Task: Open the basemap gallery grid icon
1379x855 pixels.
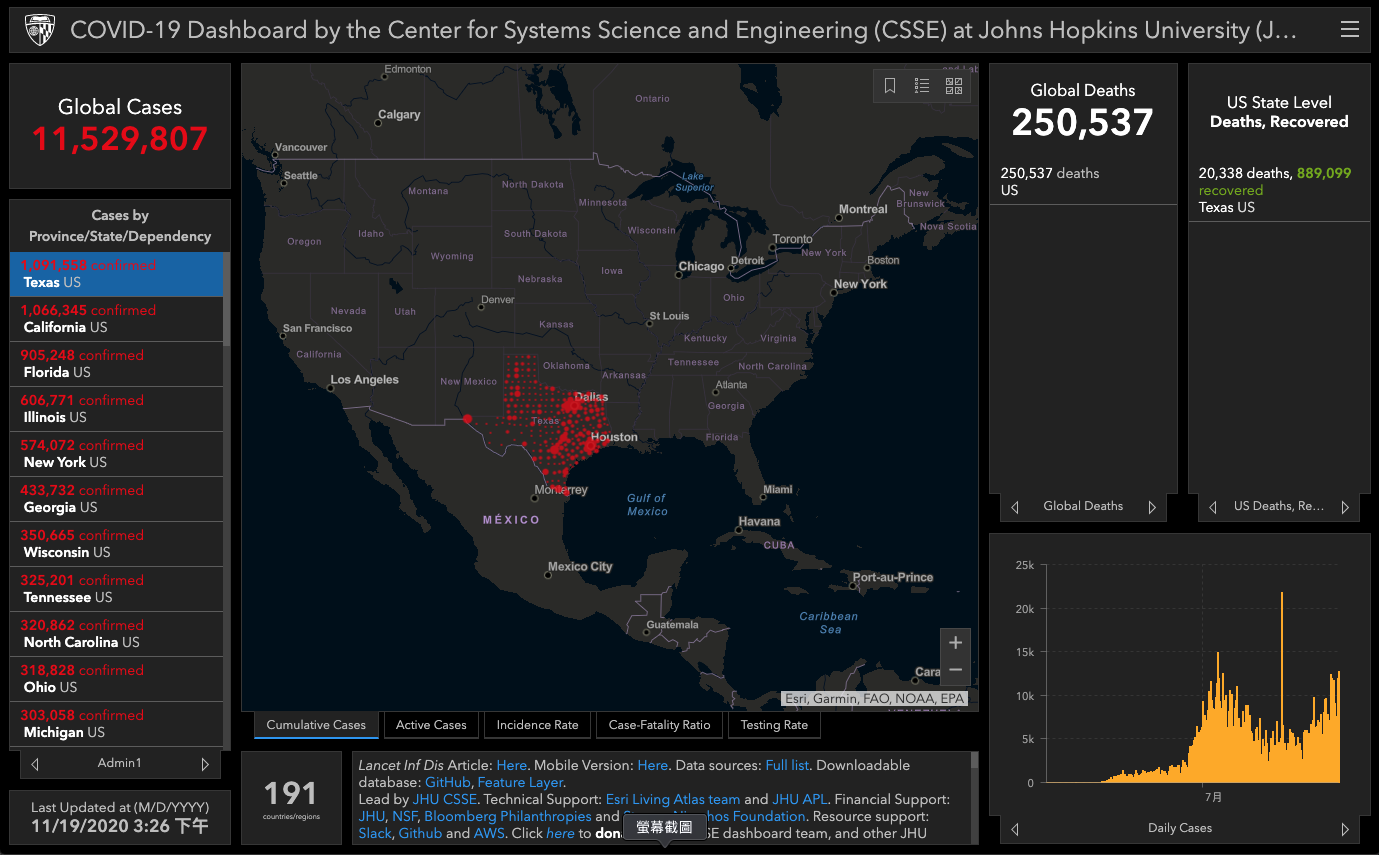Action: click(954, 86)
